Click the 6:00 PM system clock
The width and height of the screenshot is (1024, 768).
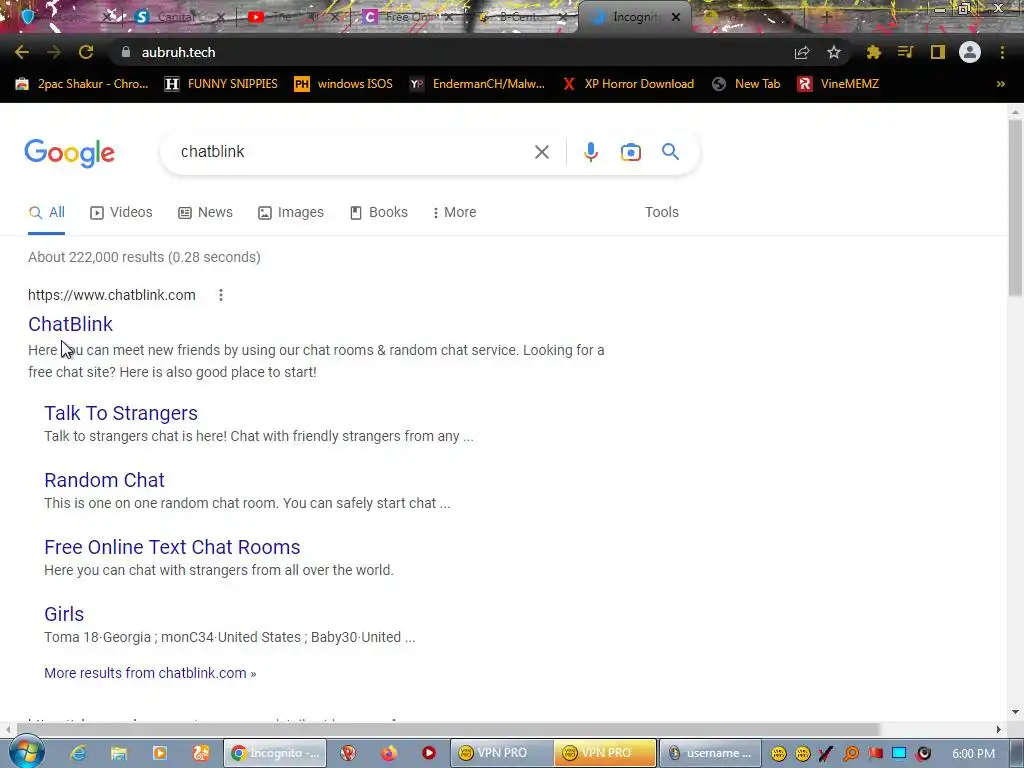coord(973,754)
